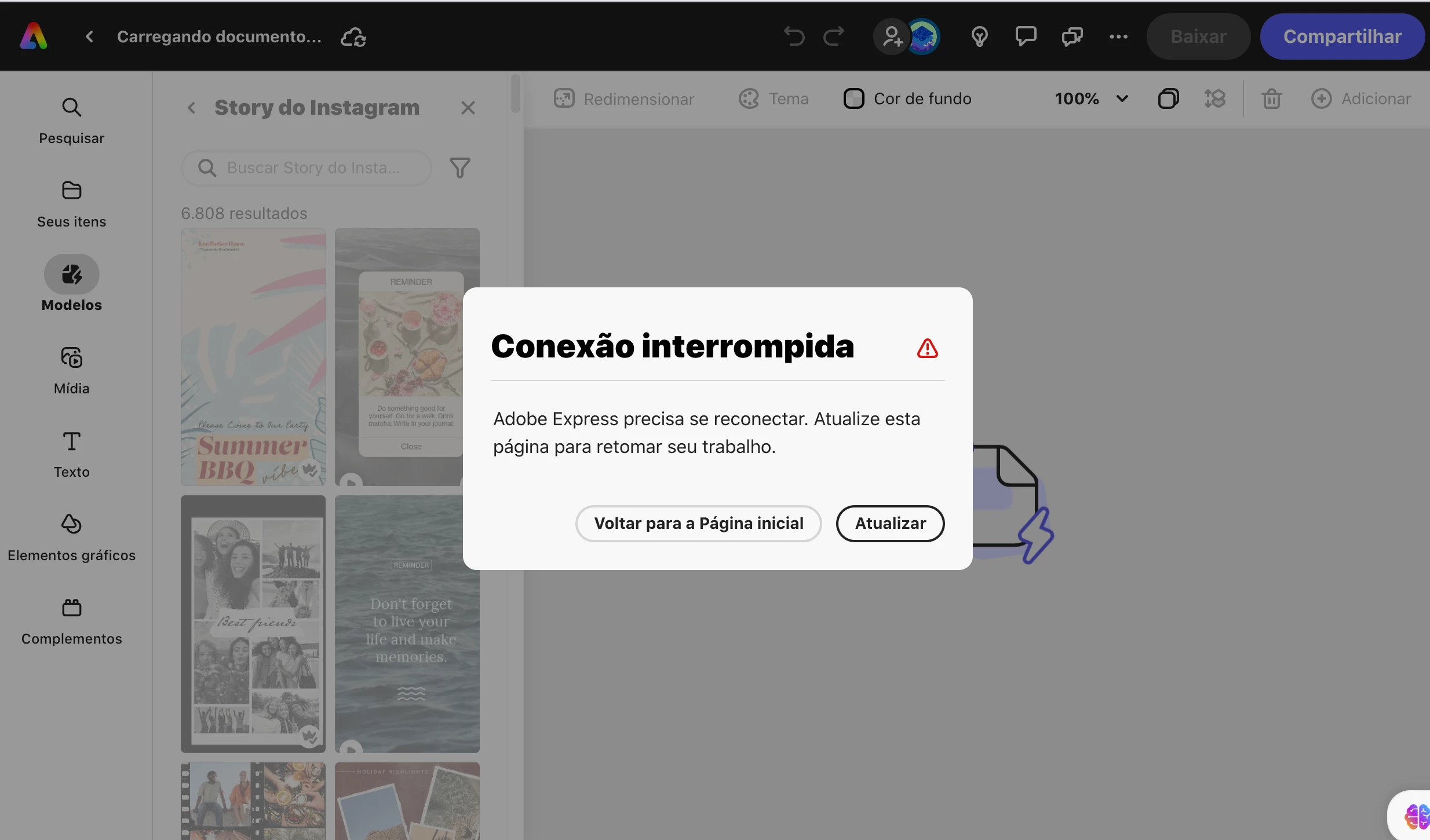The height and width of the screenshot is (840, 1430).
Task: Click back chevron beside Carregando documento
Action: pyautogui.click(x=89, y=36)
